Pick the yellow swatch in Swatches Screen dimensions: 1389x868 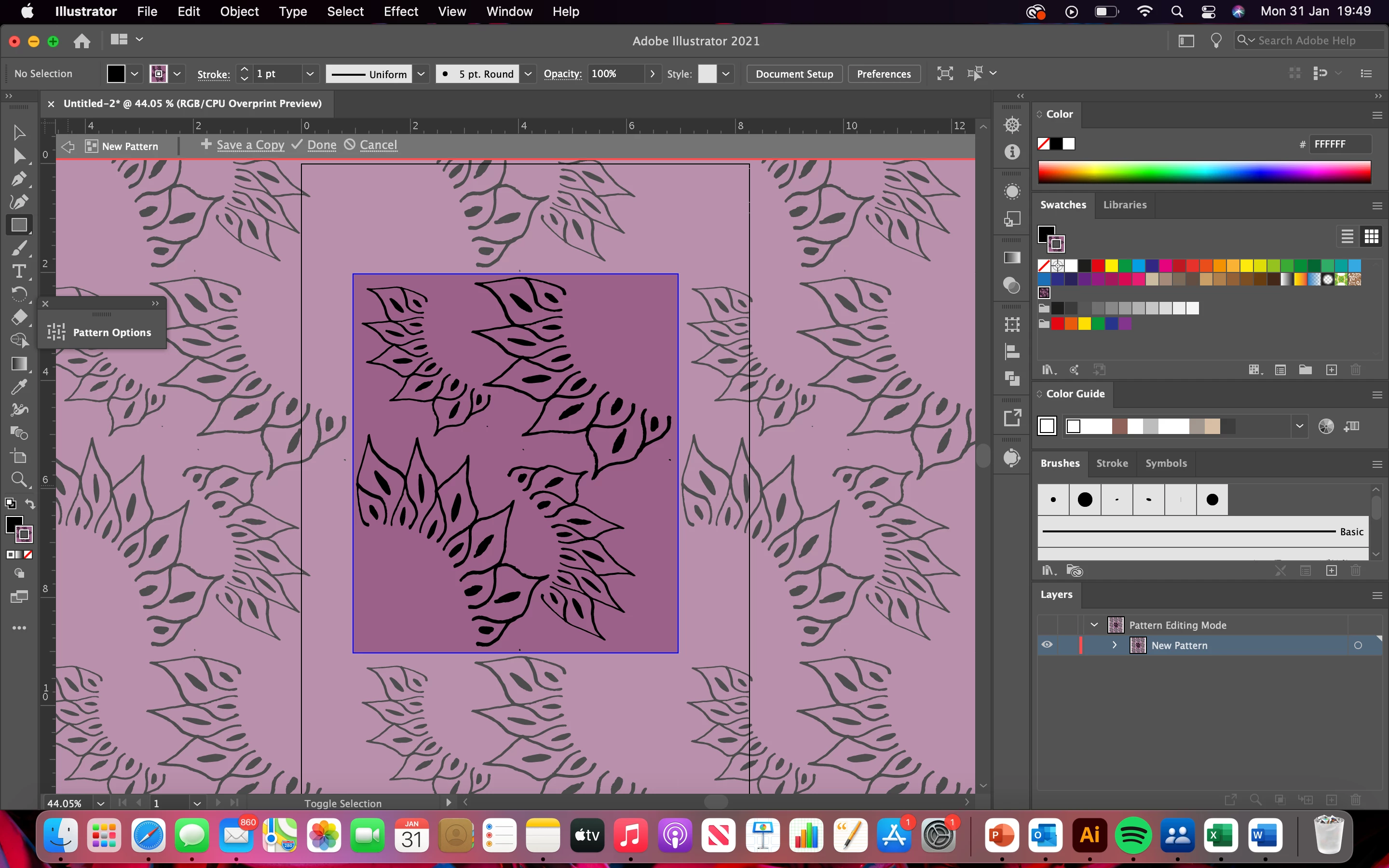(x=1112, y=265)
